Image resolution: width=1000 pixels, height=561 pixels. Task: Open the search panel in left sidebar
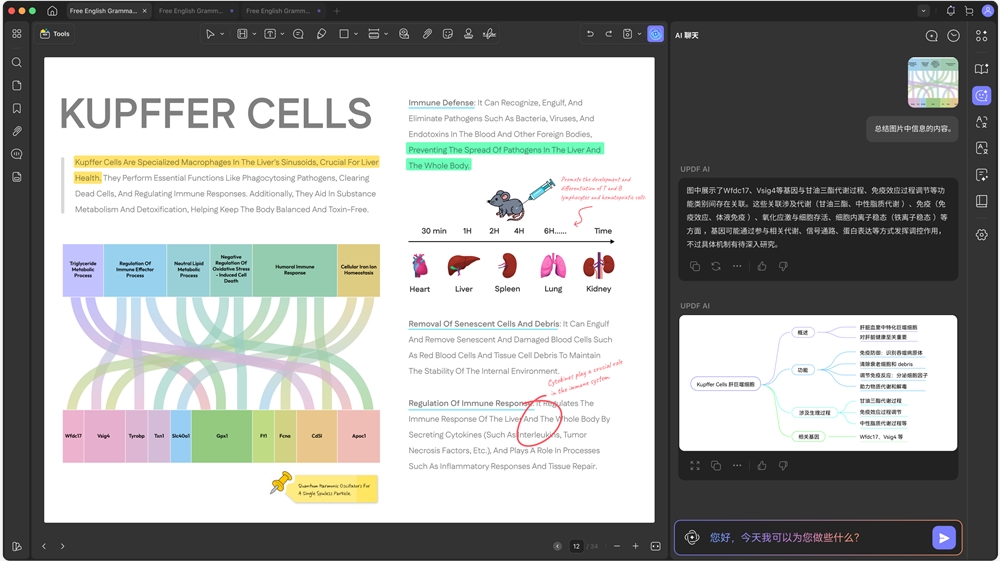click(17, 62)
